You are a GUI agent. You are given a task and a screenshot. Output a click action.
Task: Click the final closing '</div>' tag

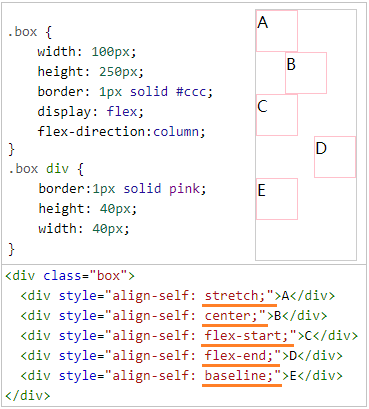click(28, 396)
